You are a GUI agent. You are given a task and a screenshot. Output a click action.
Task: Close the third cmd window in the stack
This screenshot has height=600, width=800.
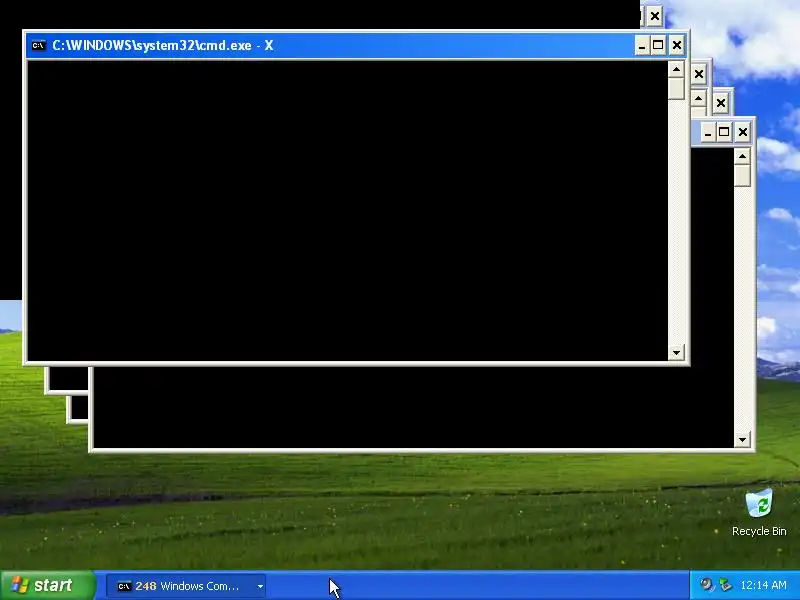tap(720, 104)
